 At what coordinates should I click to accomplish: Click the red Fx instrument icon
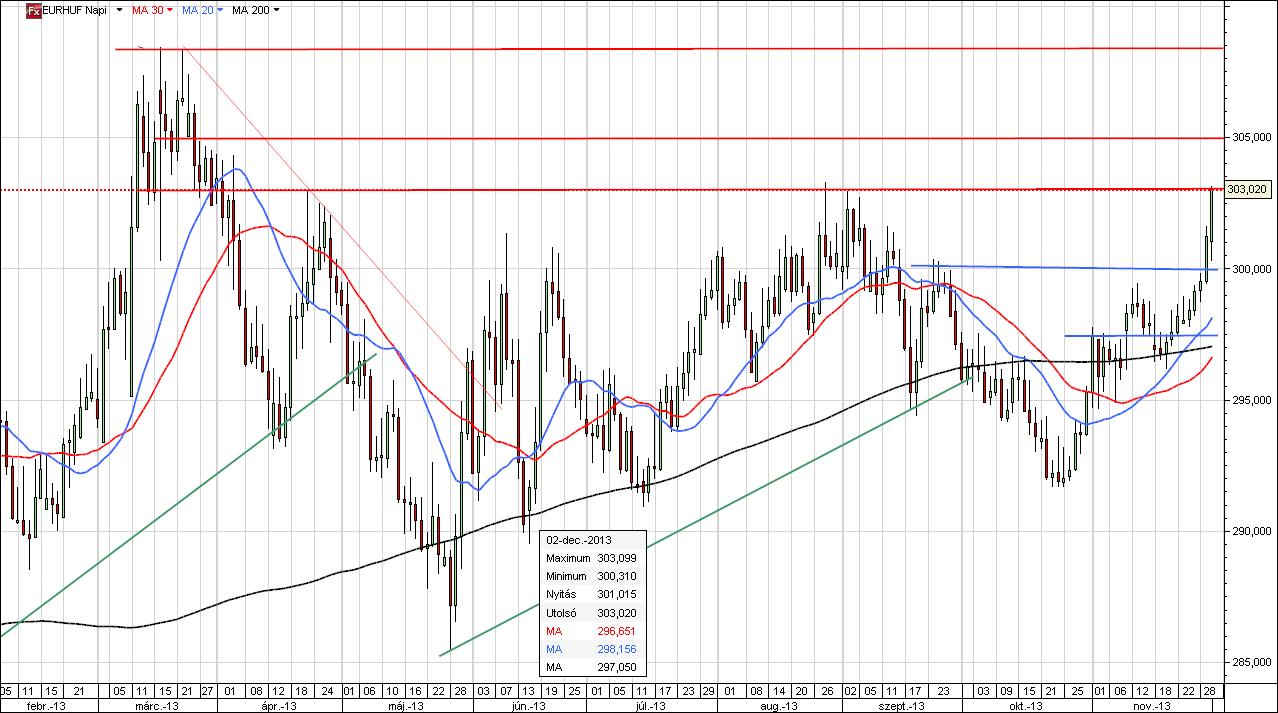pos(33,10)
